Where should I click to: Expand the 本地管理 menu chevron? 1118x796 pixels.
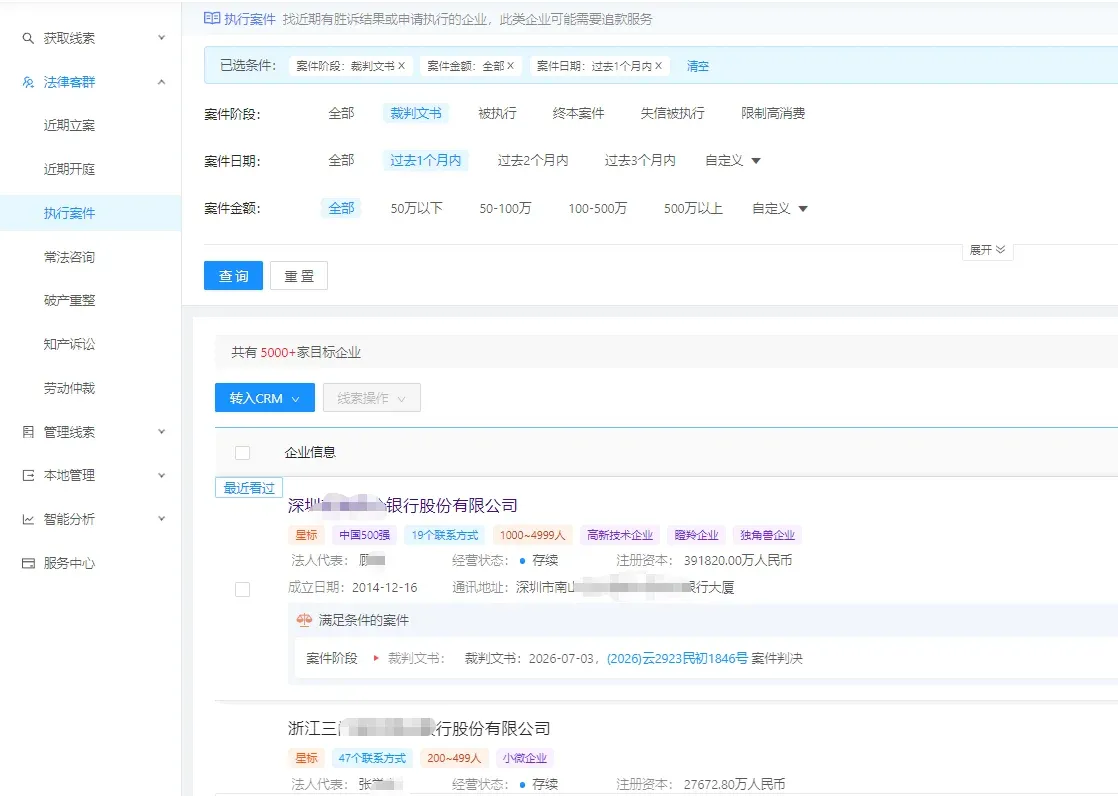point(162,476)
